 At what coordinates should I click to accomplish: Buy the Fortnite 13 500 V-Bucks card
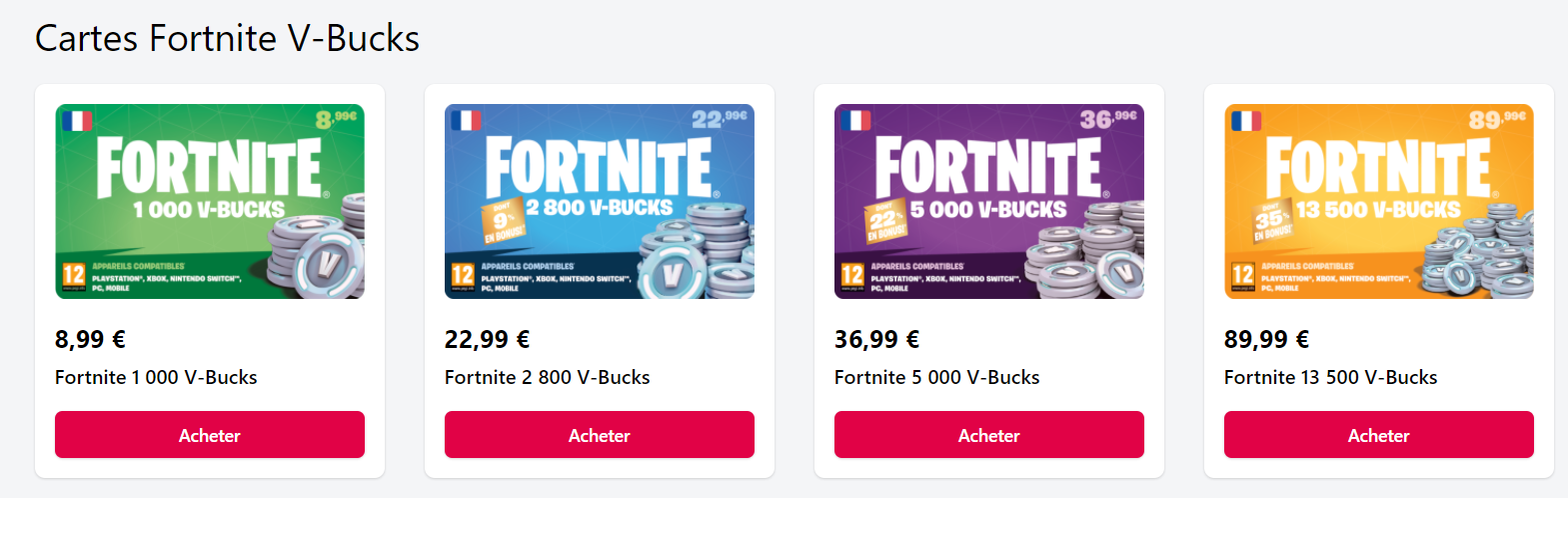coord(1378,435)
